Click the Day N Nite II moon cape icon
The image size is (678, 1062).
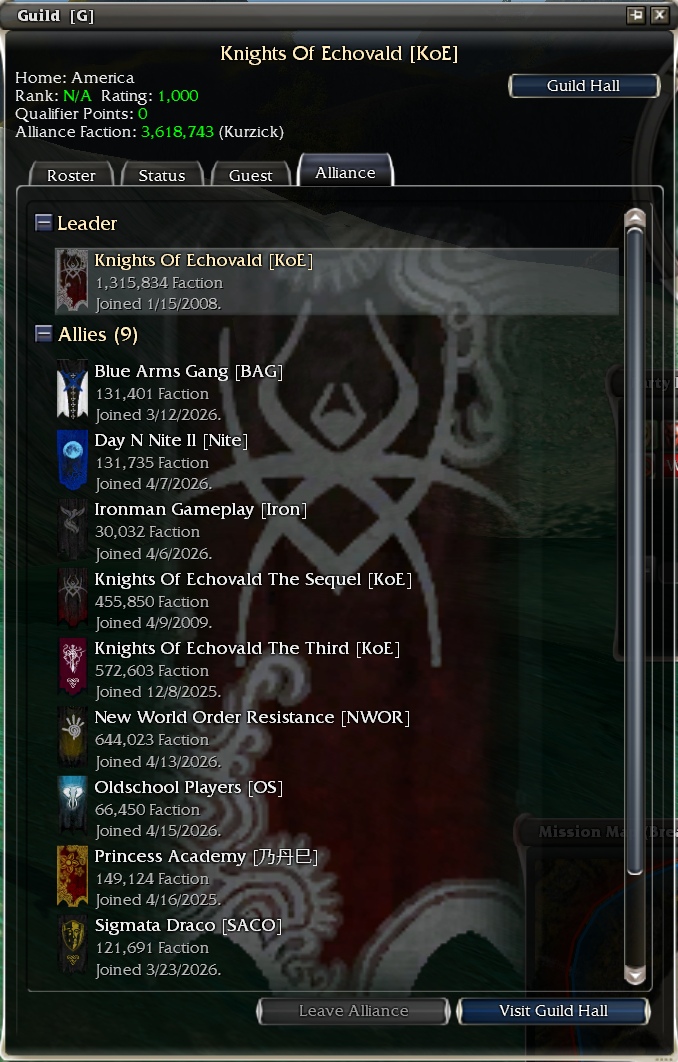tap(72, 460)
